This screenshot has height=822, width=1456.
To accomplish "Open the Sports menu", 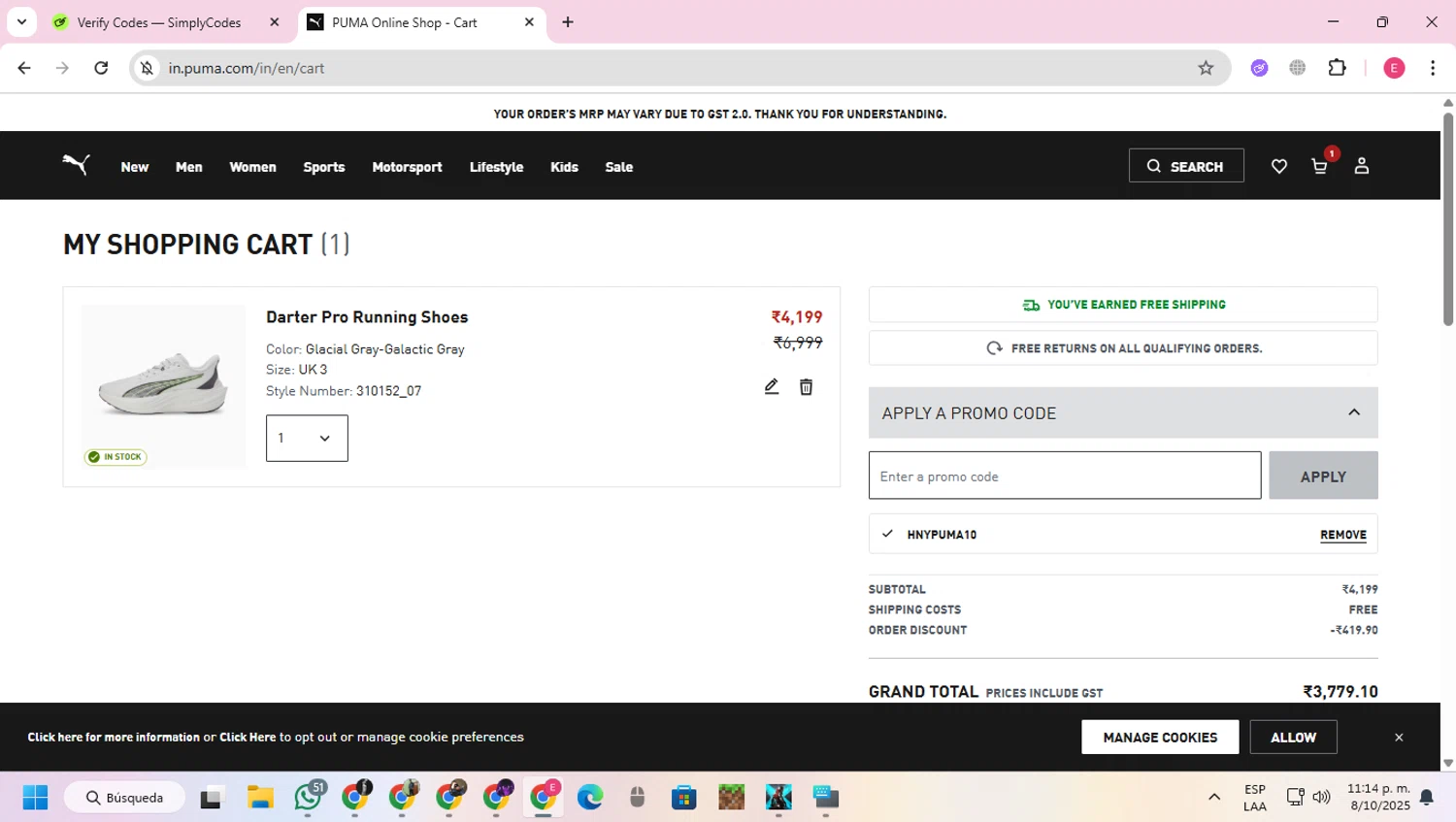I will pos(324,167).
